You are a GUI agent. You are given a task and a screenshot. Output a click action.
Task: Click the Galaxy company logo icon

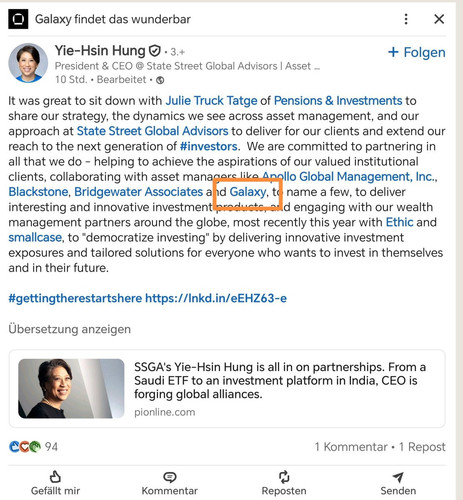coord(18,19)
